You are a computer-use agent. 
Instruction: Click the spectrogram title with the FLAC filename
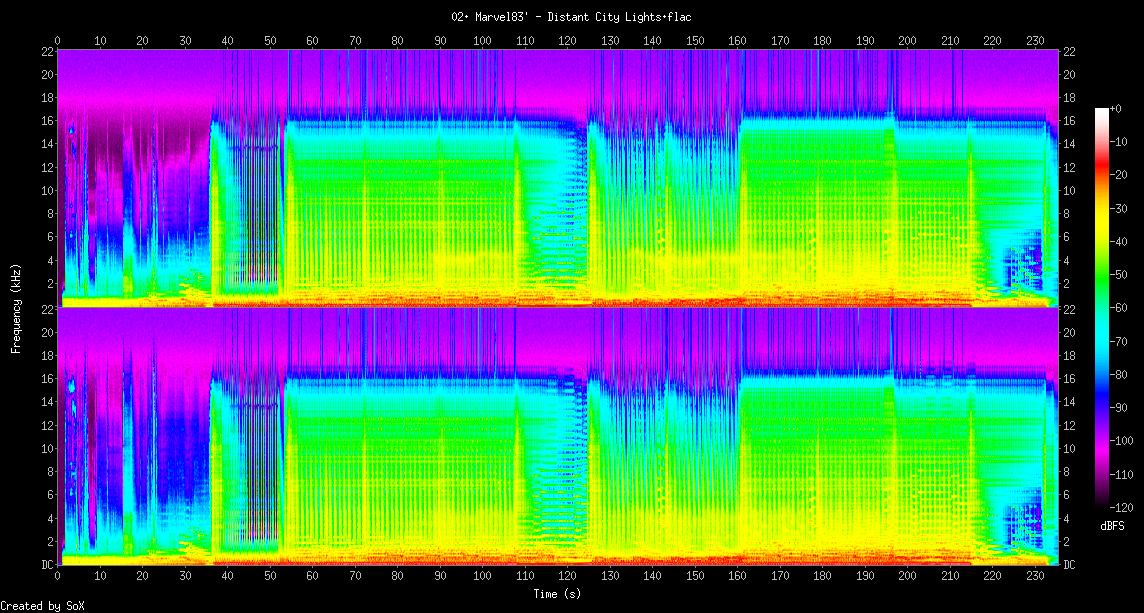[x=571, y=17]
